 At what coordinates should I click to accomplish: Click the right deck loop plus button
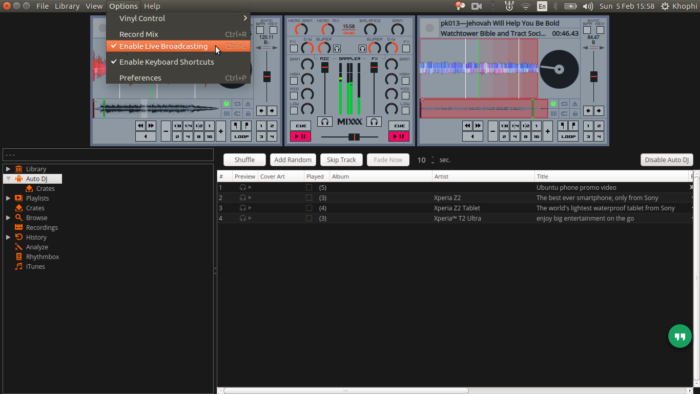[547, 131]
